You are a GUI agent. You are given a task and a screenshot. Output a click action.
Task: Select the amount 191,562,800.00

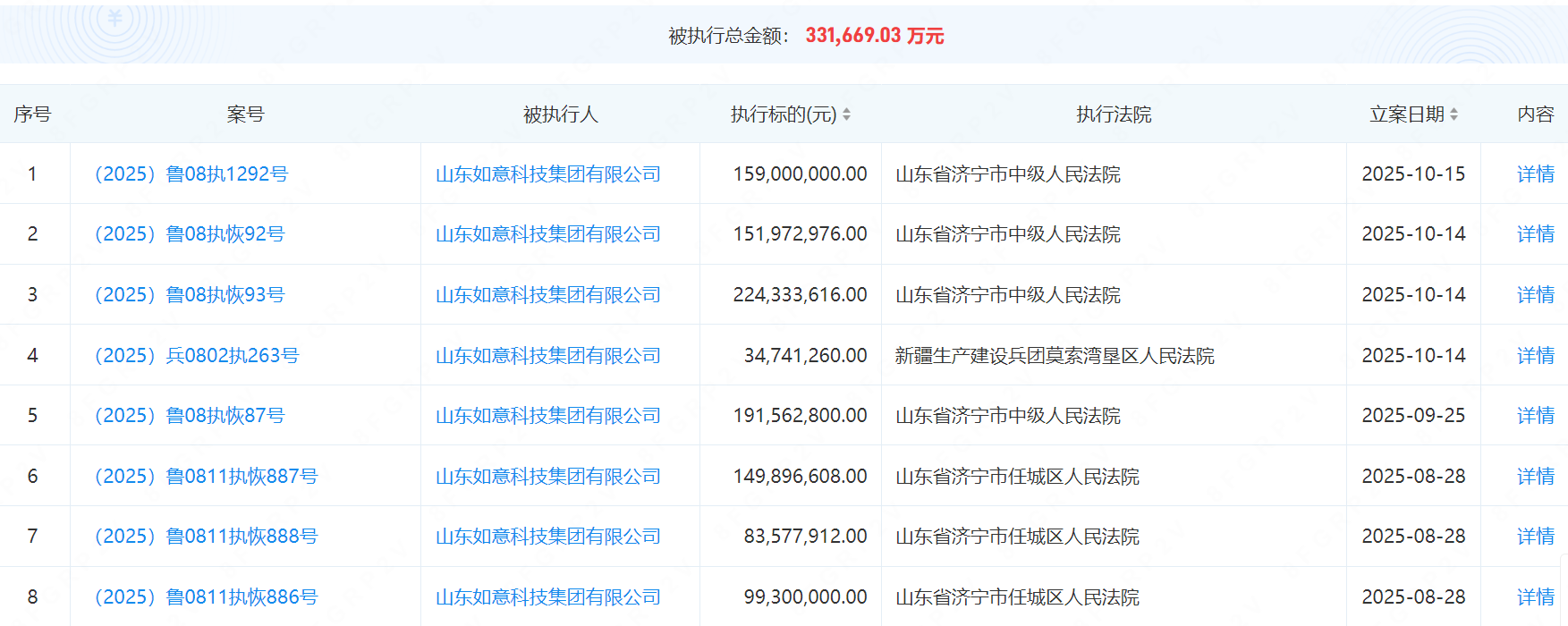801,415
